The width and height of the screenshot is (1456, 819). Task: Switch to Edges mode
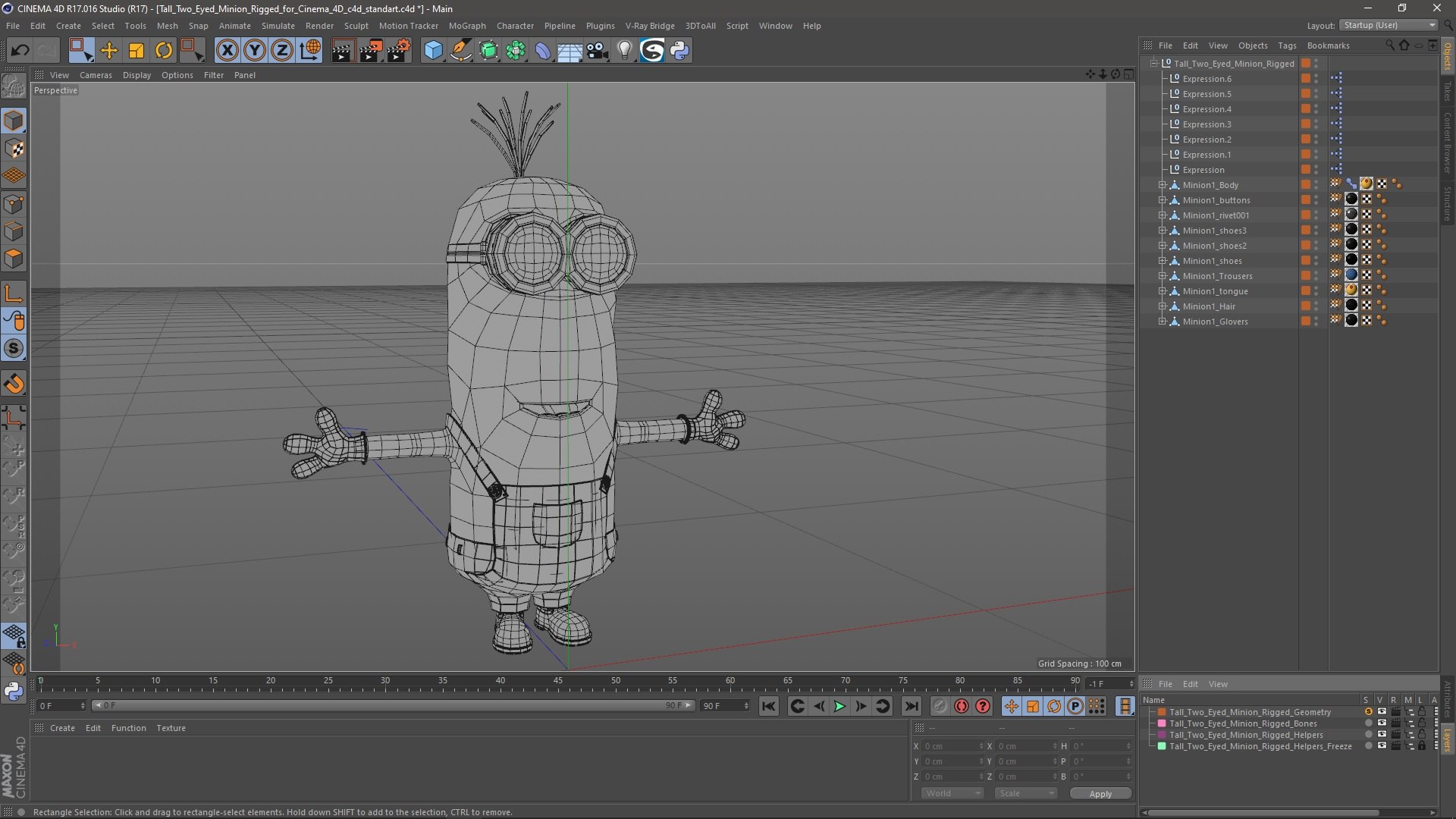[14, 231]
